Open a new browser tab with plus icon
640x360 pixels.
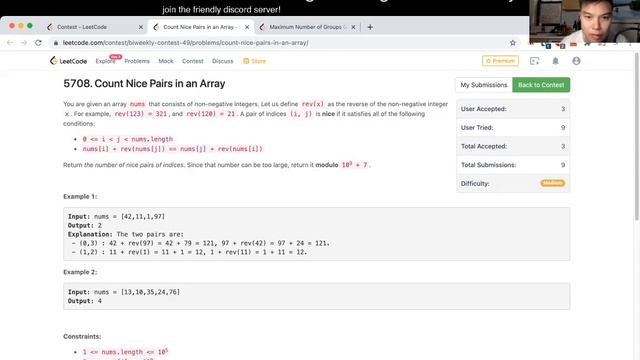pos(370,27)
